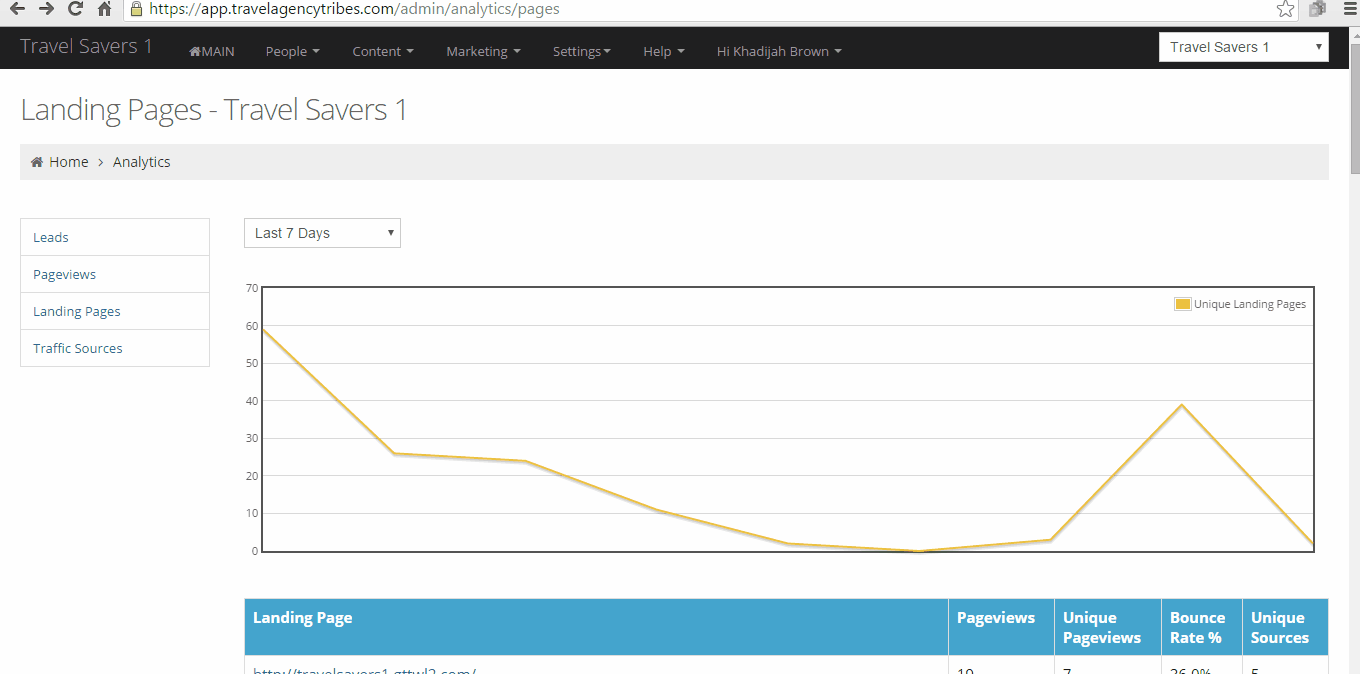Reload the page with refresh icon

pyautogui.click(x=75, y=9)
